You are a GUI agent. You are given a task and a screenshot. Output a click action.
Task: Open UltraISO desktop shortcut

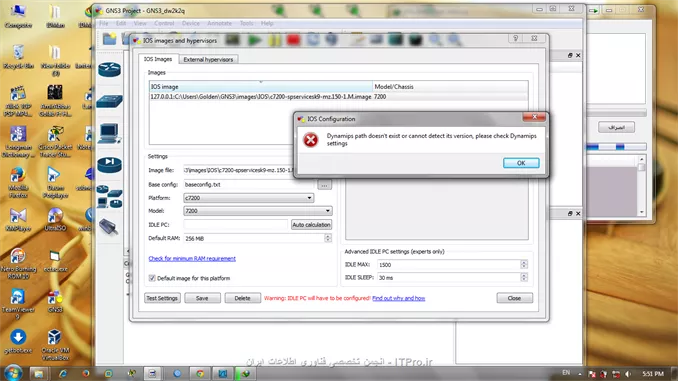pyautogui.click(x=55, y=220)
